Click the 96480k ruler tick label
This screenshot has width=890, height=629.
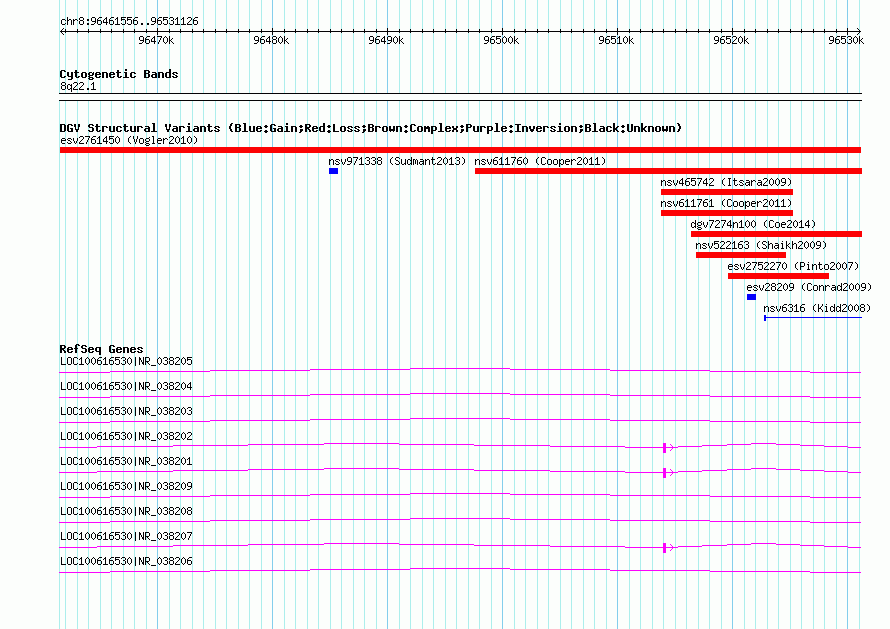pos(271,40)
